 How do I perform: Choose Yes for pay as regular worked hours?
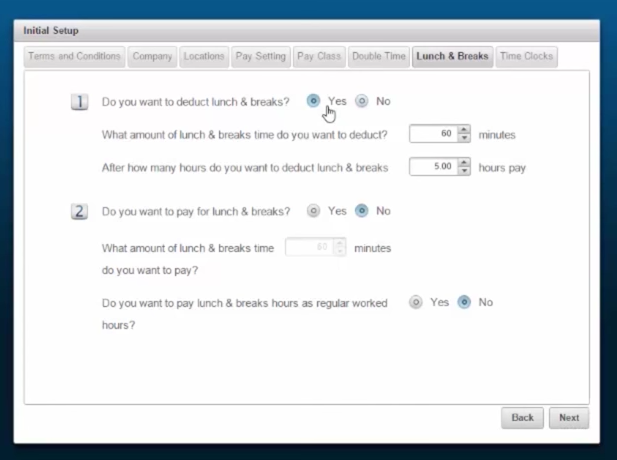coord(416,302)
